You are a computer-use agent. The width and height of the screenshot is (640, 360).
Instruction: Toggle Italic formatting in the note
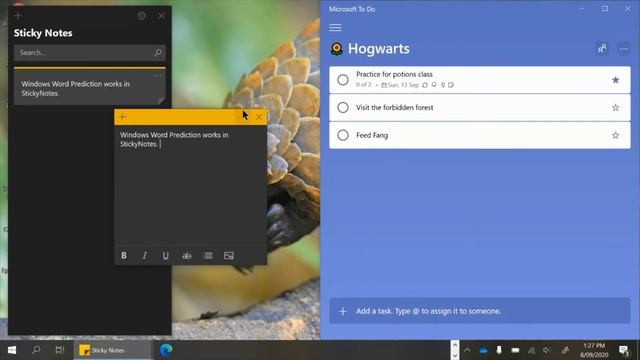coord(144,256)
